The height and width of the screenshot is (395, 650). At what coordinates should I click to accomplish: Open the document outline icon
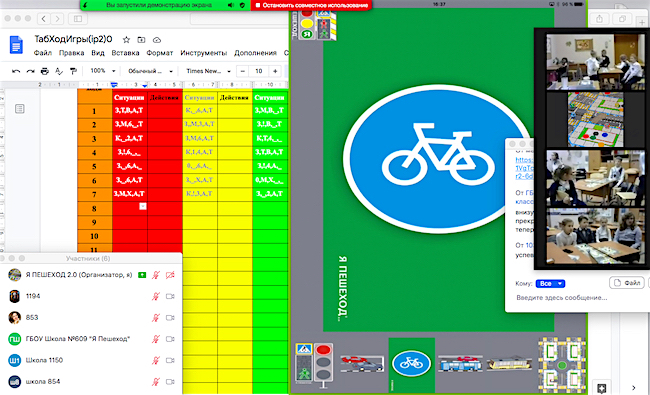[19, 109]
